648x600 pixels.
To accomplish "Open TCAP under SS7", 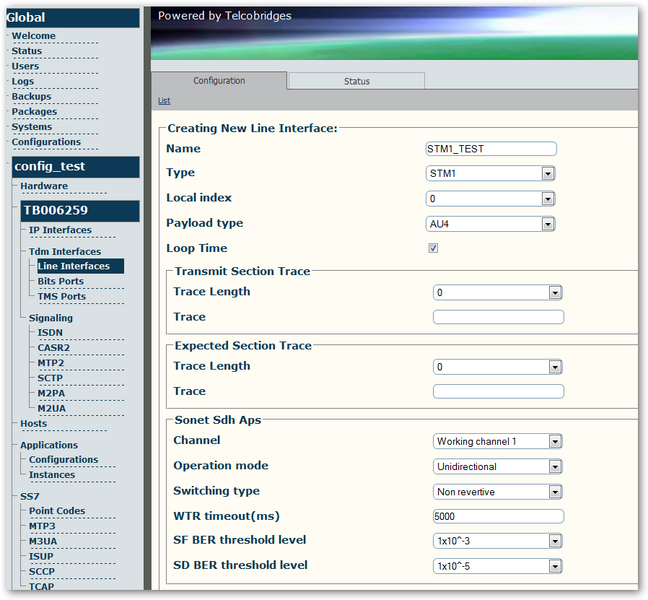I will 41,587.
